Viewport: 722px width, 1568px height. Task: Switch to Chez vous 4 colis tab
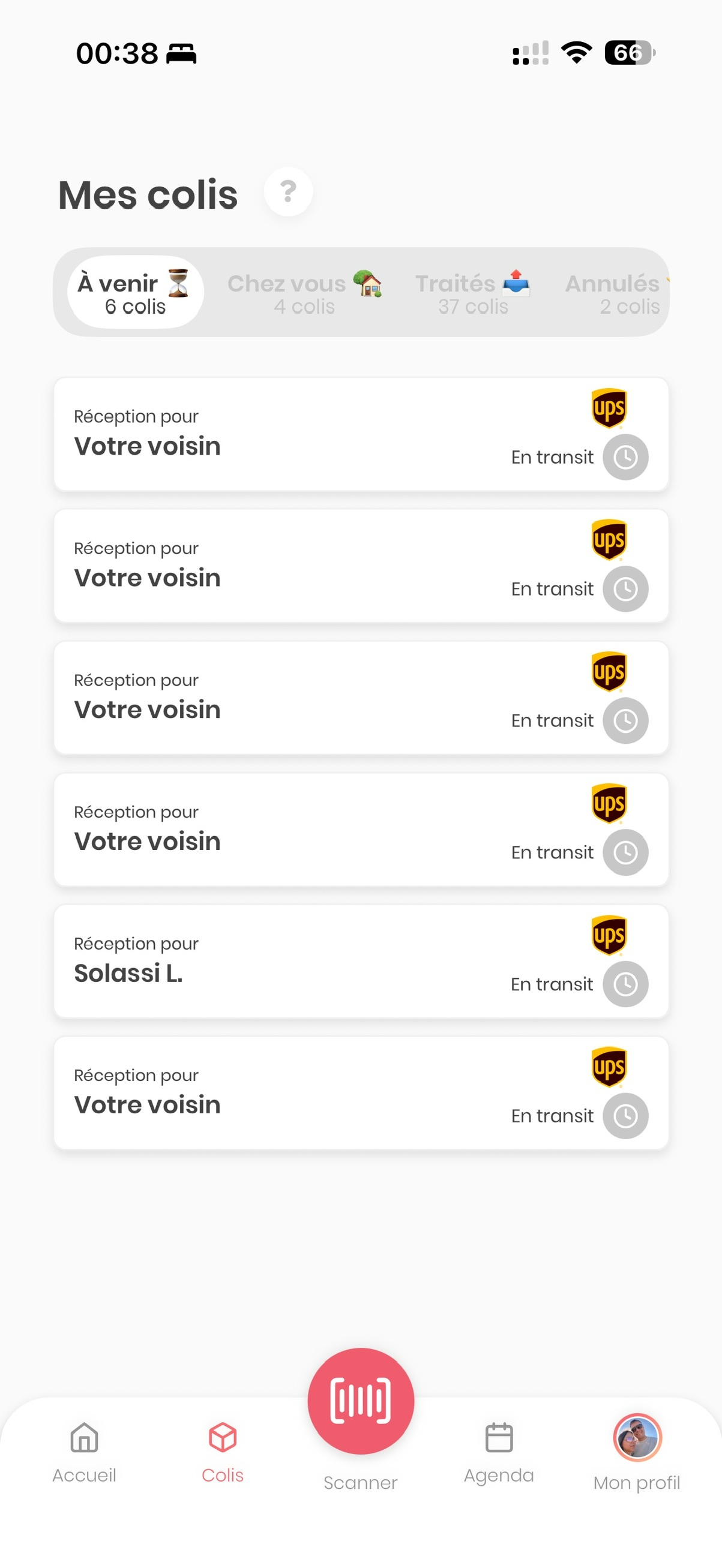[x=304, y=293]
